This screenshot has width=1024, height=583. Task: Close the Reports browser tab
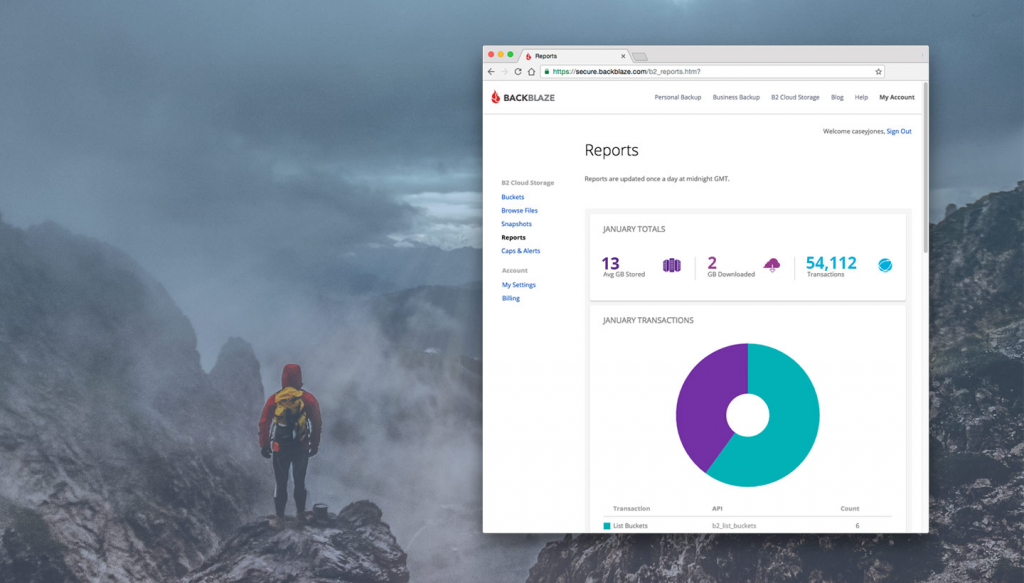623,56
